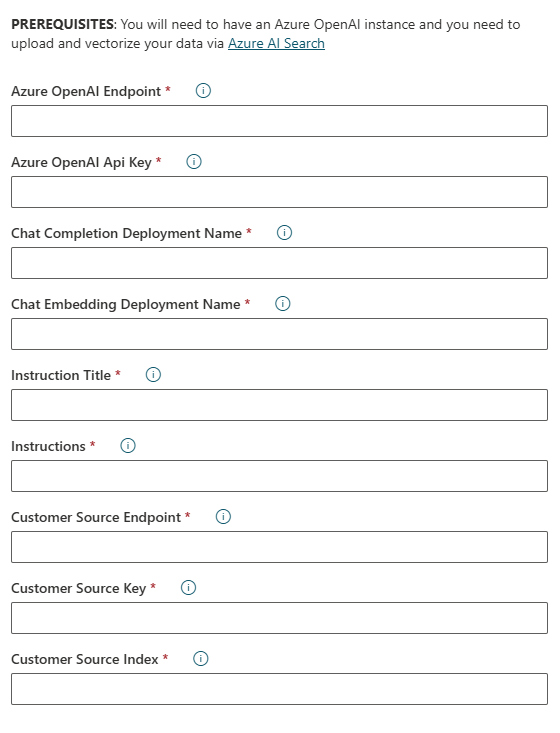
Task: Click the Customer Source Index field
Action: pos(280,689)
